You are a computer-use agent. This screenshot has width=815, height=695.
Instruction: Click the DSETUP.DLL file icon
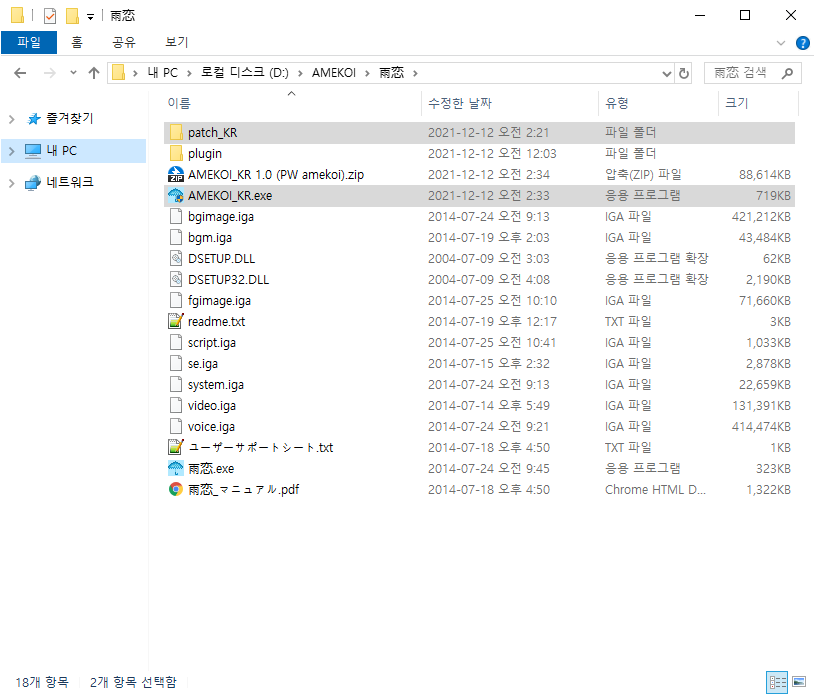point(176,258)
